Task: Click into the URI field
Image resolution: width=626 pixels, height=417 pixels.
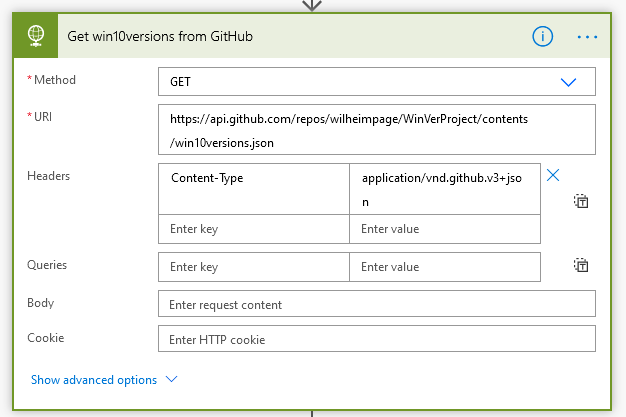Action: pos(376,130)
